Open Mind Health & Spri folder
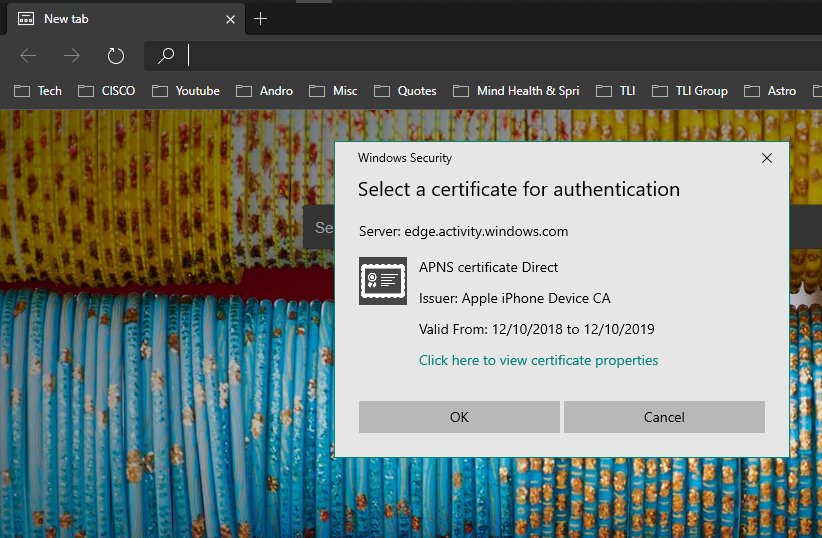Screen dimensions: 822x538 [x=516, y=91]
